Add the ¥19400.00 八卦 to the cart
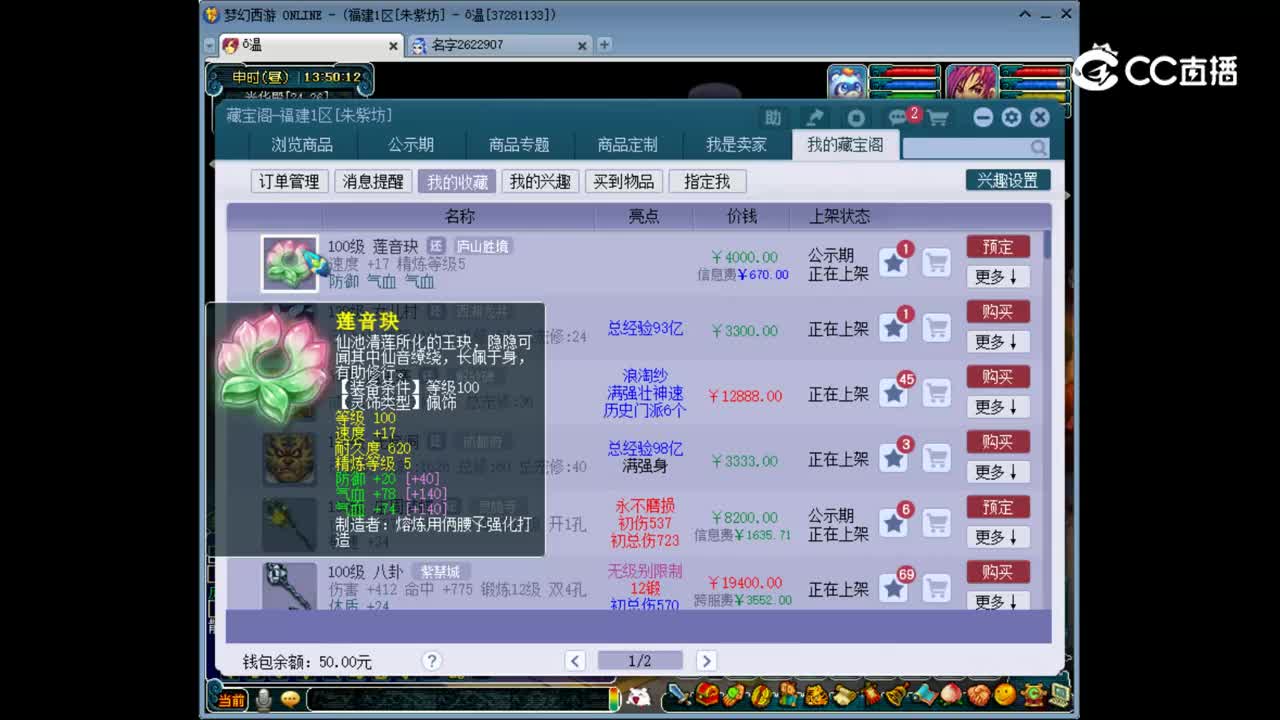 click(936, 588)
